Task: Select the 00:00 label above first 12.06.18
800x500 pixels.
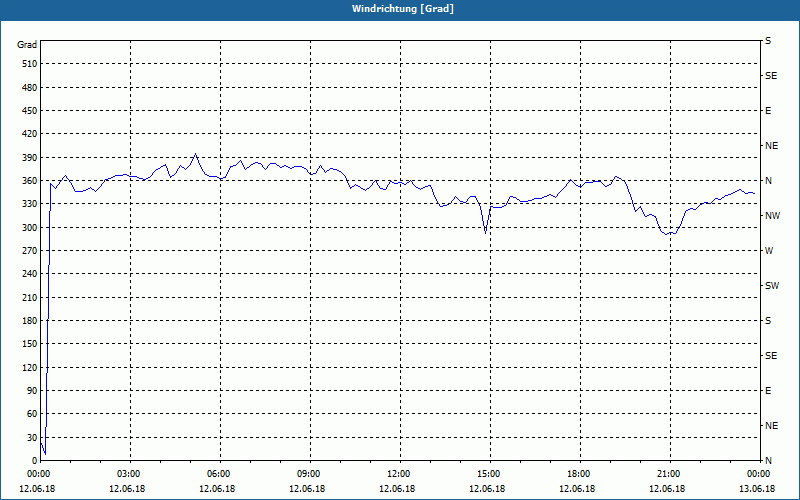Action: pyautogui.click(x=37, y=474)
